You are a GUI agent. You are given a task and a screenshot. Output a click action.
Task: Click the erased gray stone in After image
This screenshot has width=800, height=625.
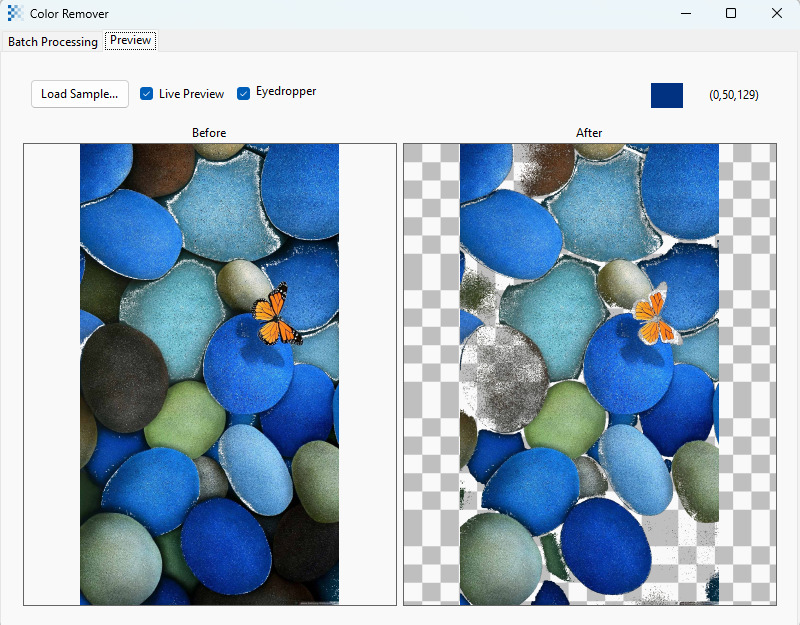click(x=504, y=379)
